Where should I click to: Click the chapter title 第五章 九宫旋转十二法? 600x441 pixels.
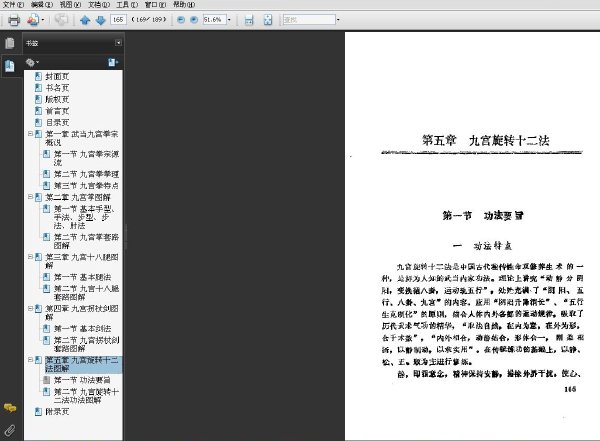[x=486, y=140]
